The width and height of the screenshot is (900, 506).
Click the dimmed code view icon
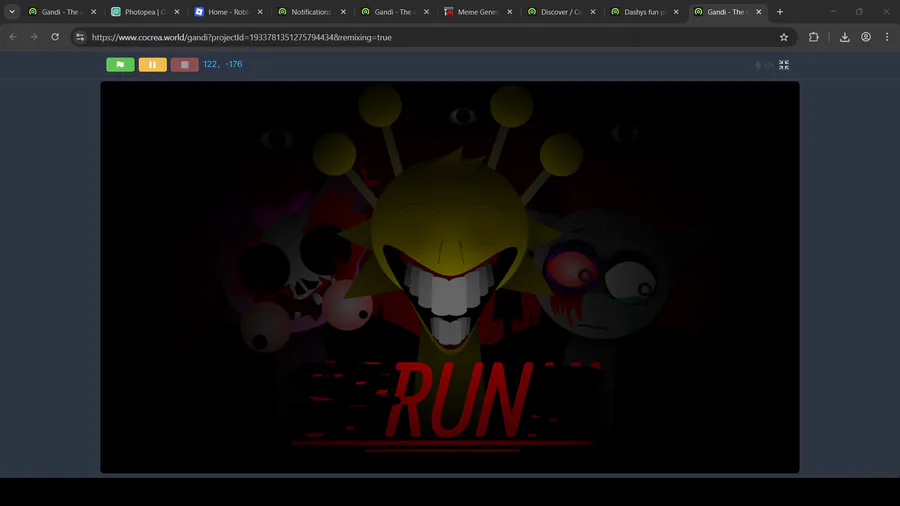769,65
